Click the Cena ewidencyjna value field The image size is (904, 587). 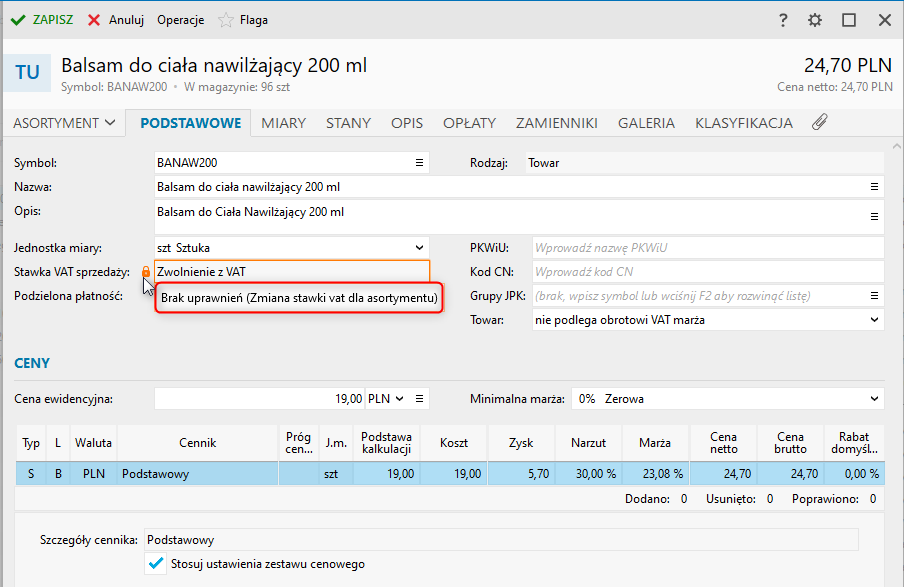(x=259, y=398)
